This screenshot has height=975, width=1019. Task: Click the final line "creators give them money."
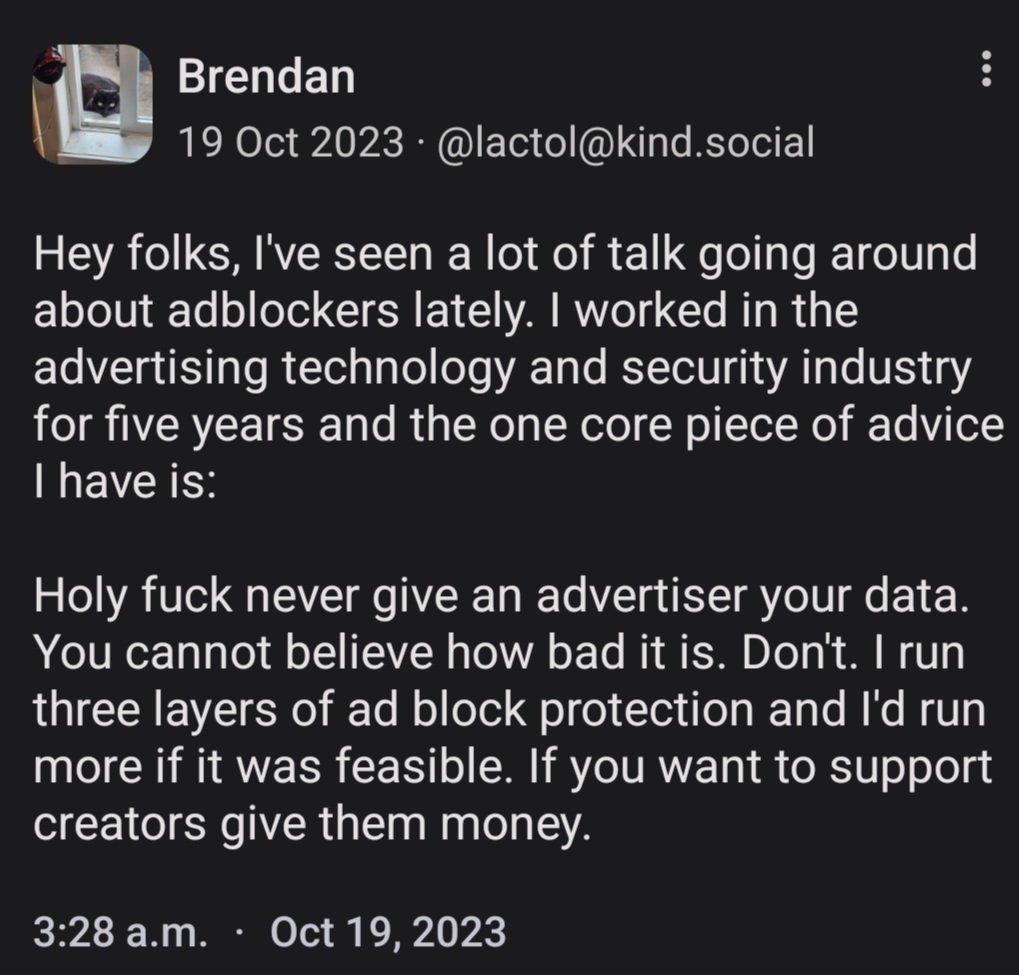(x=305, y=827)
